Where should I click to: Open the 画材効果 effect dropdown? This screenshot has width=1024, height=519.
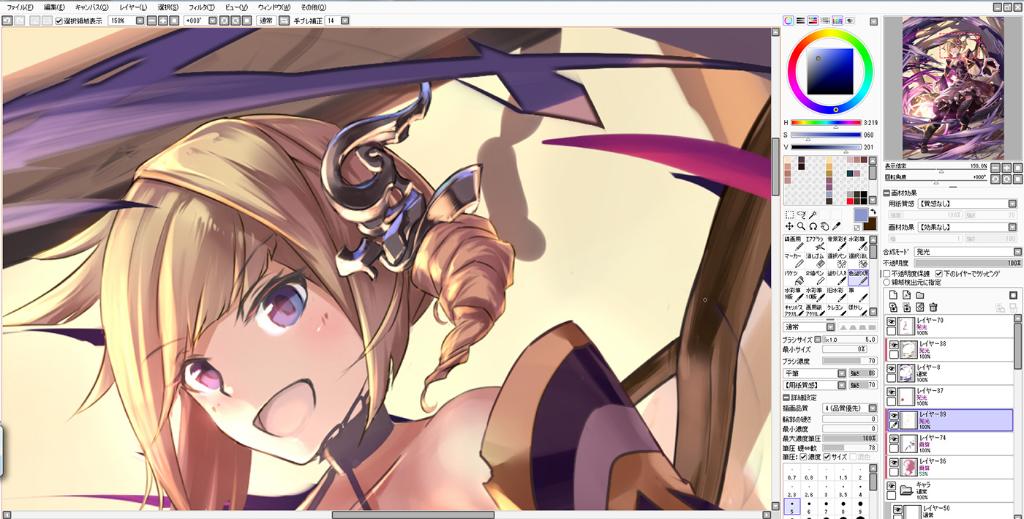pos(967,227)
